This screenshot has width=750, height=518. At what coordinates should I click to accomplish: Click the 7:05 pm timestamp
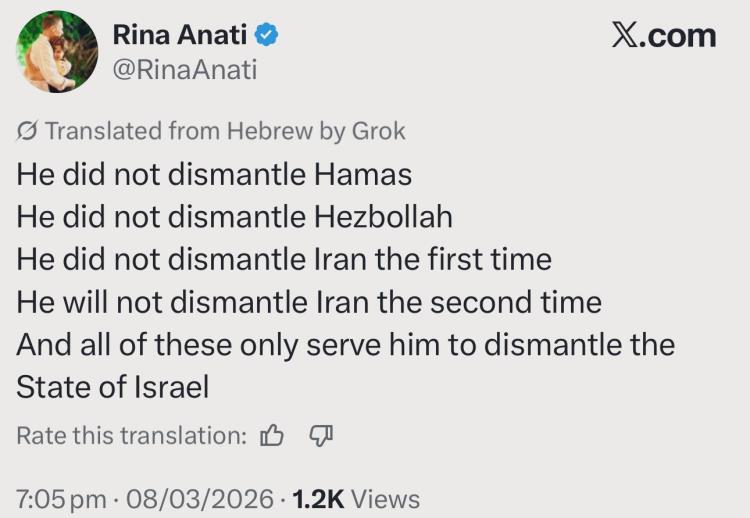[62, 497]
